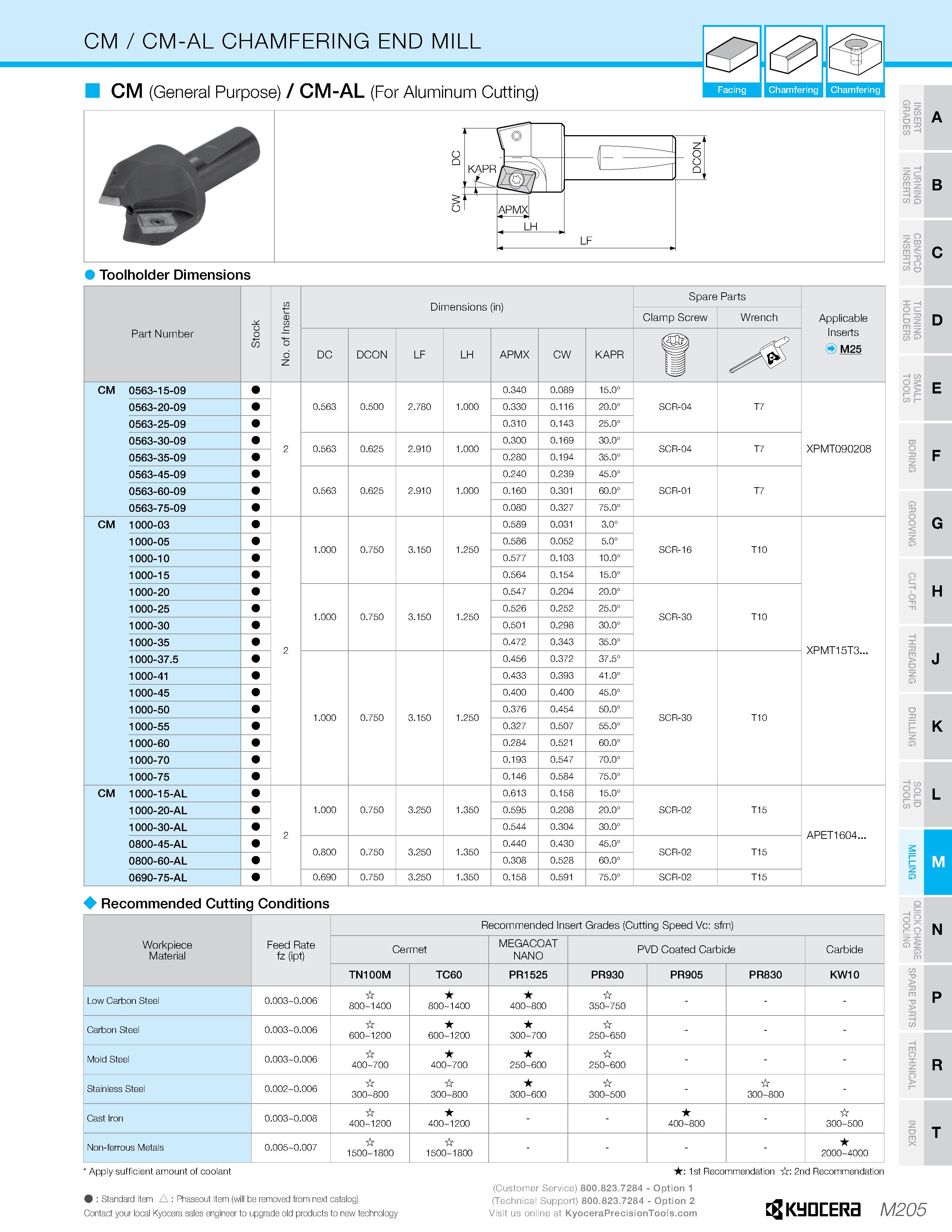The height and width of the screenshot is (1232, 952).
Task: Click part number 0563-15-09
Action: (157, 391)
